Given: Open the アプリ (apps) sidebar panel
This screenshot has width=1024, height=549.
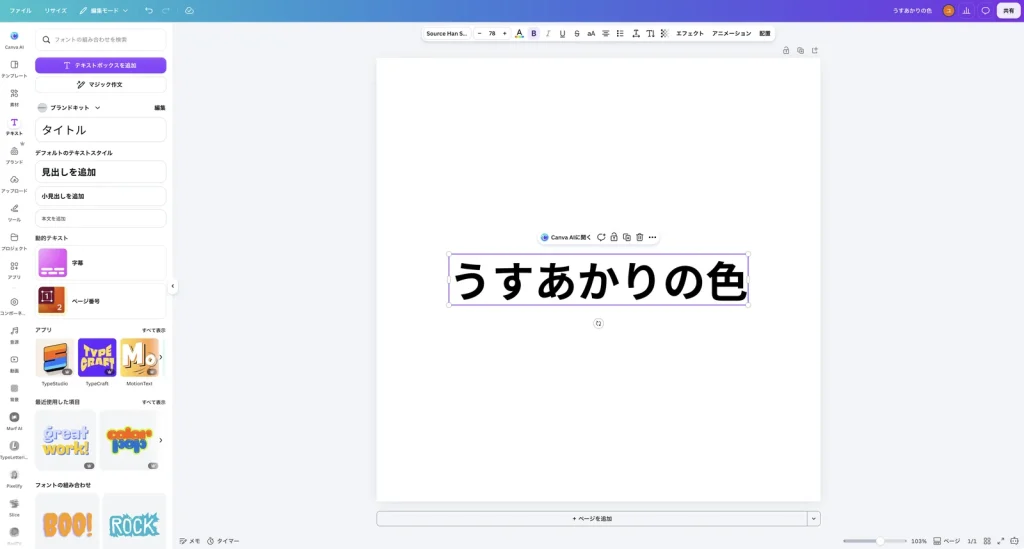Looking at the screenshot, I should (14, 270).
